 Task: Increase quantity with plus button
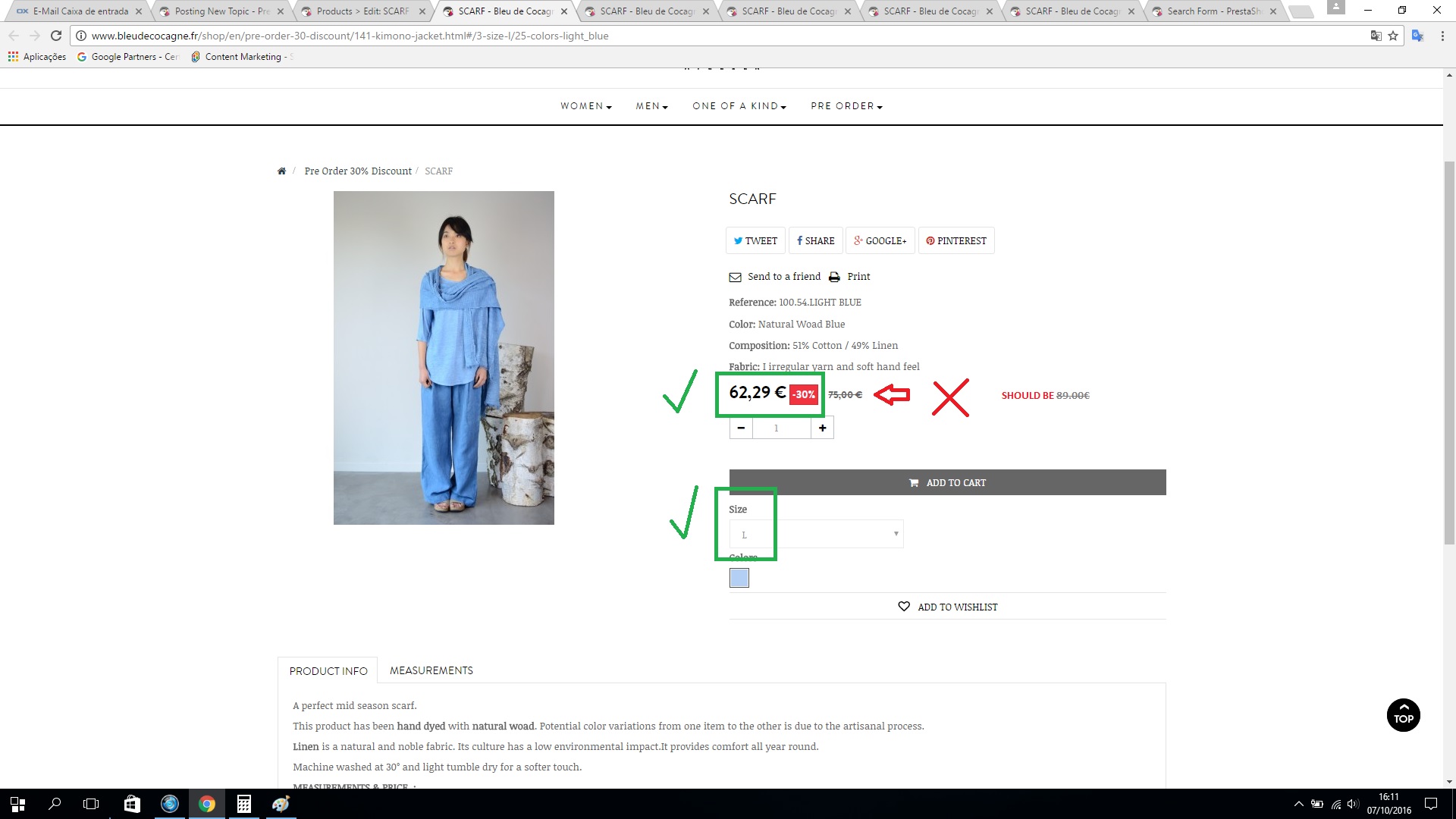pos(822,428)
